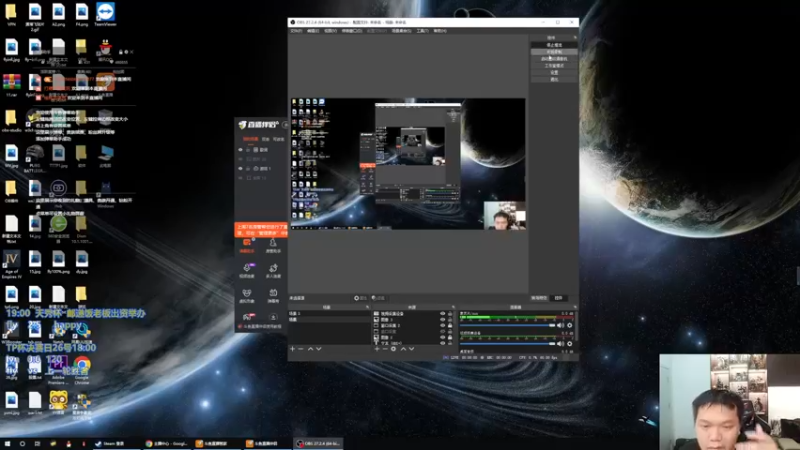Open source properties gear below sources list
This screenshot has height=450, width=800.
[393, 349]
